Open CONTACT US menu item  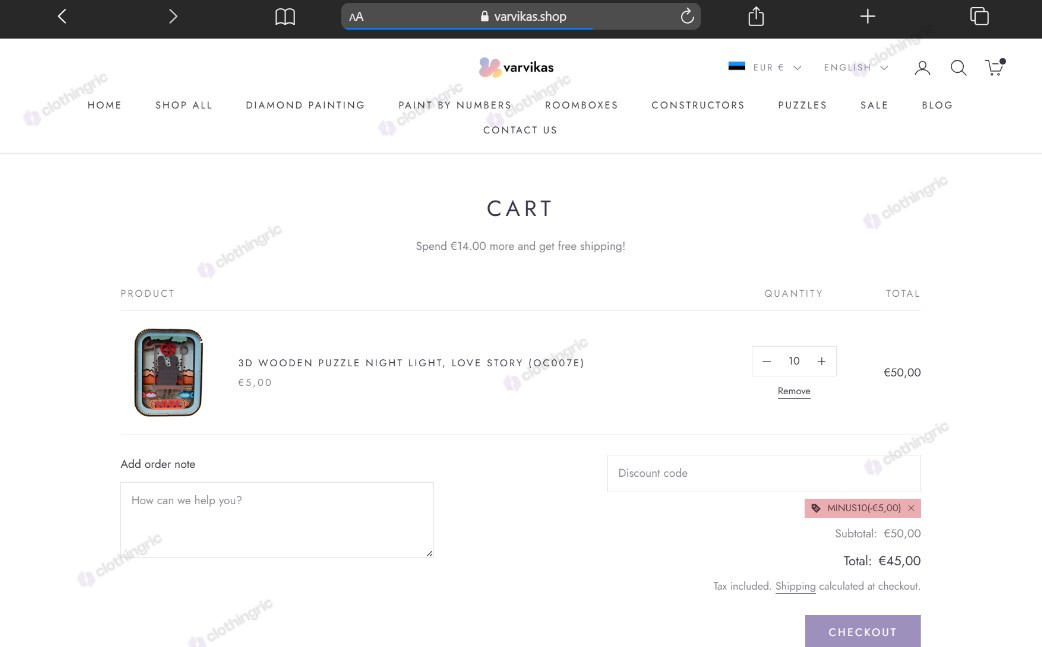coord(520,130)
